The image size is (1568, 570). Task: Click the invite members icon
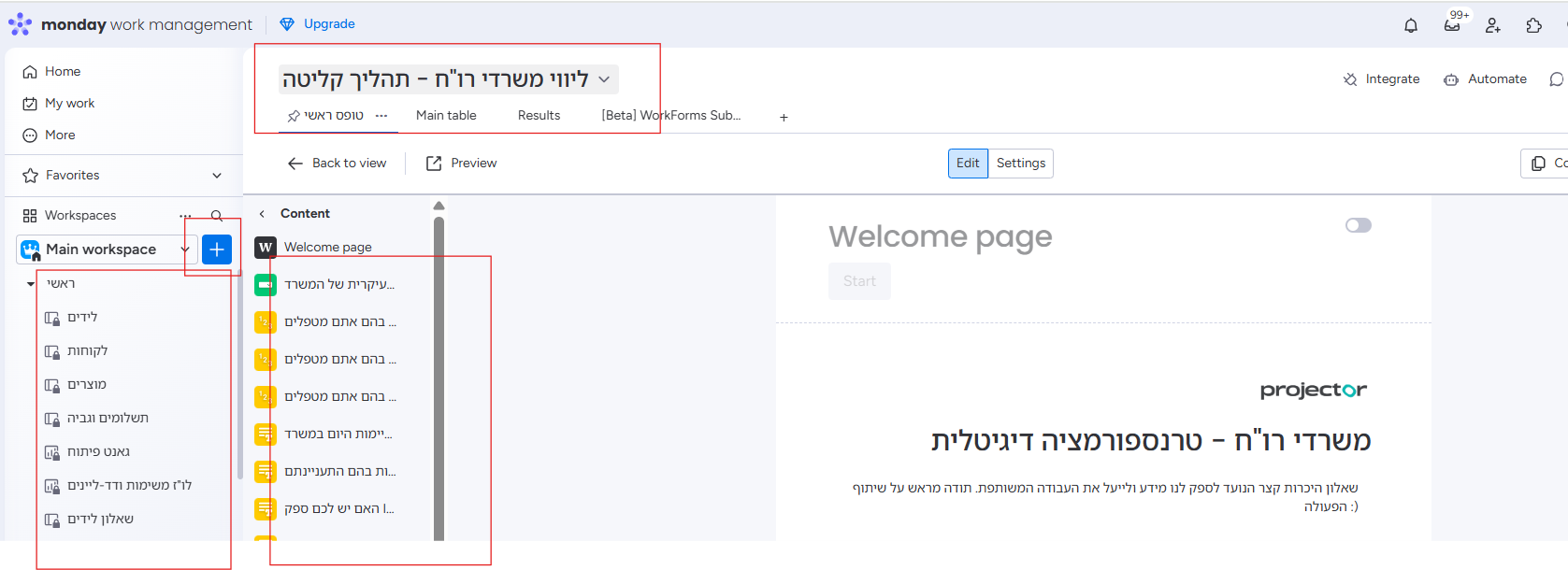(x=1493, y=25)
